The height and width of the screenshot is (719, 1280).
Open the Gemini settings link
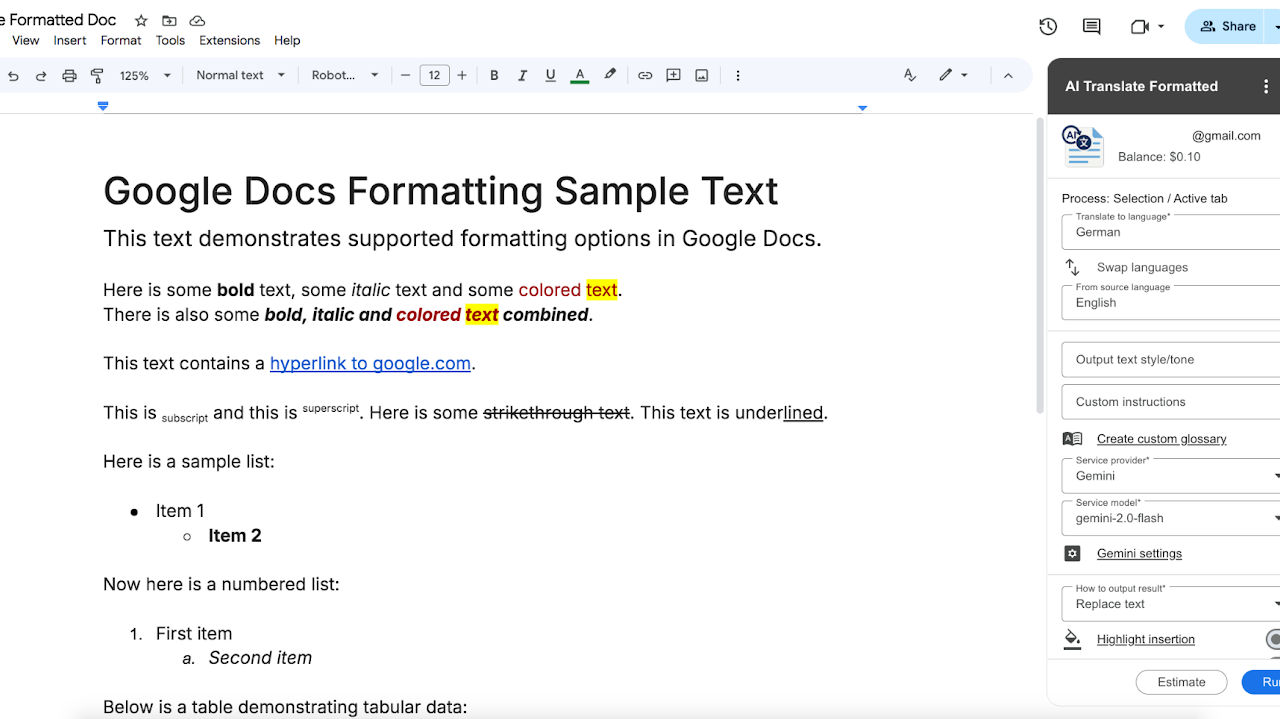(1139, 554)
